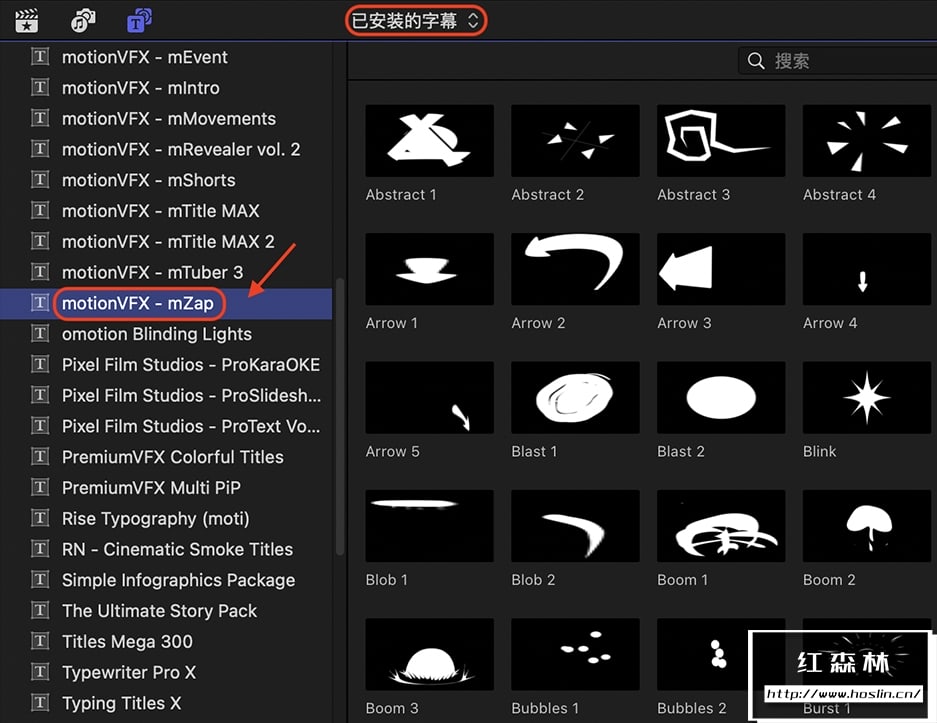Select the Bubbles 1 title thumbnail

click(x=575, y=654)
